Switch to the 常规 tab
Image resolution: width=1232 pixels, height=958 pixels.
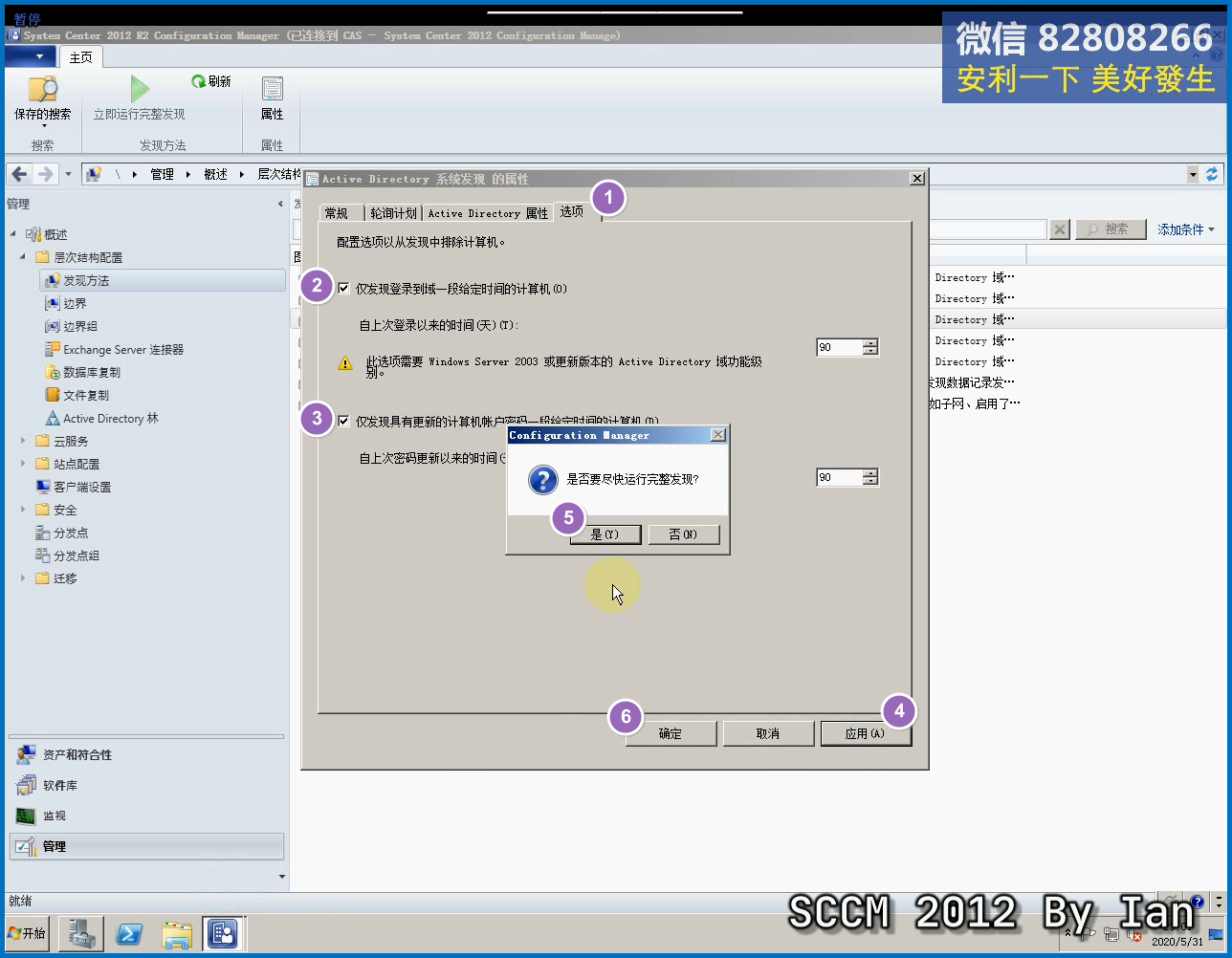pos(341,213)
